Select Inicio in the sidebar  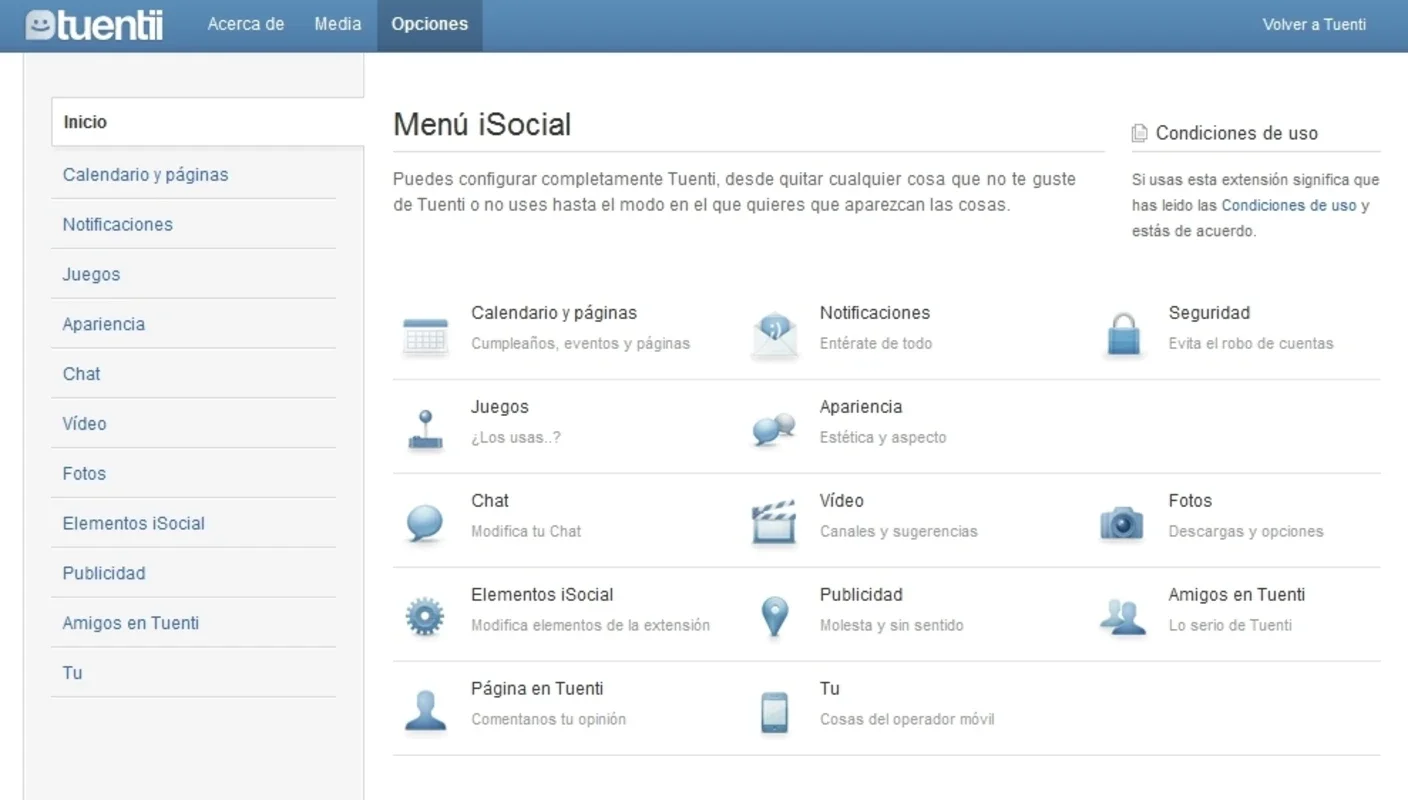(x=207, y=122)
